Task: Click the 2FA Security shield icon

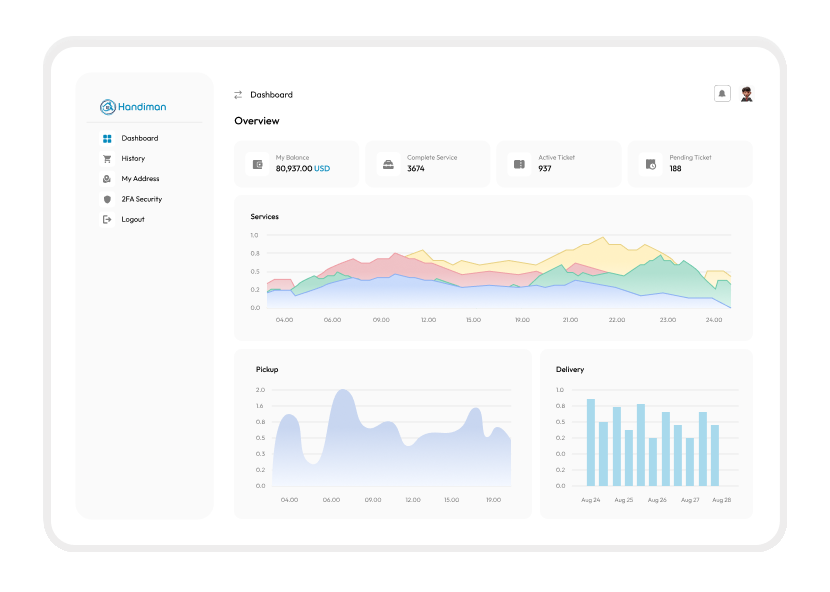Action: click(x=107, y=199)
